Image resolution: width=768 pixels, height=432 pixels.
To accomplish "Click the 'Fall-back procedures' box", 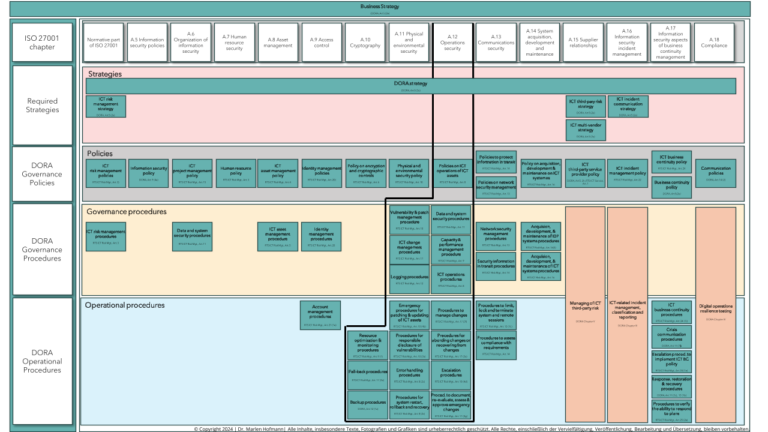I will pyautogui.click(x=368, y=375).
